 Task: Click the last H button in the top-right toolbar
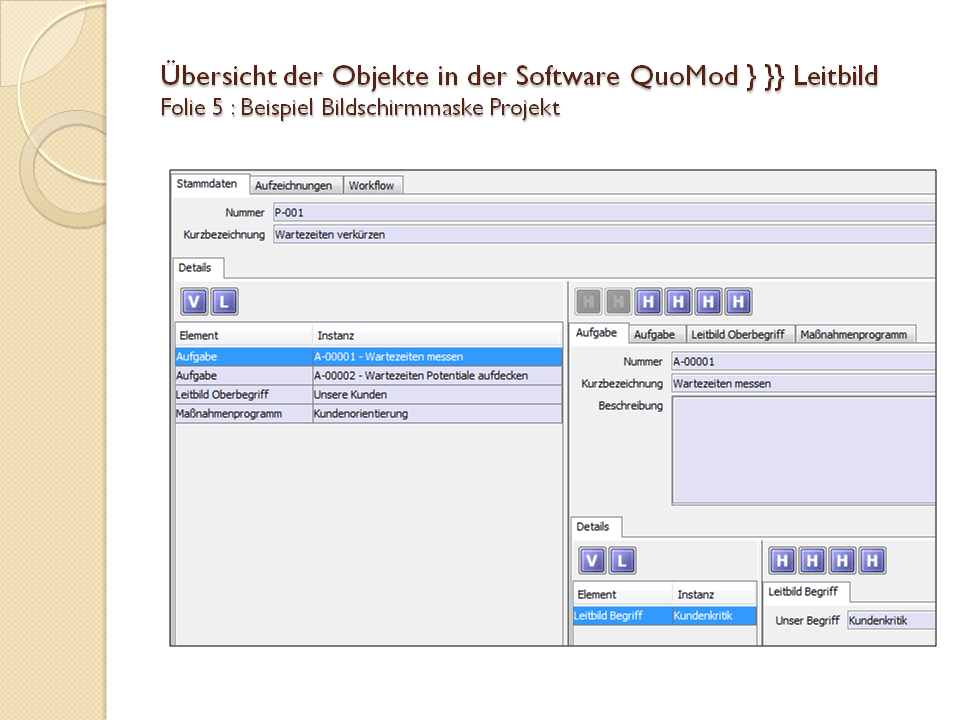739,301
